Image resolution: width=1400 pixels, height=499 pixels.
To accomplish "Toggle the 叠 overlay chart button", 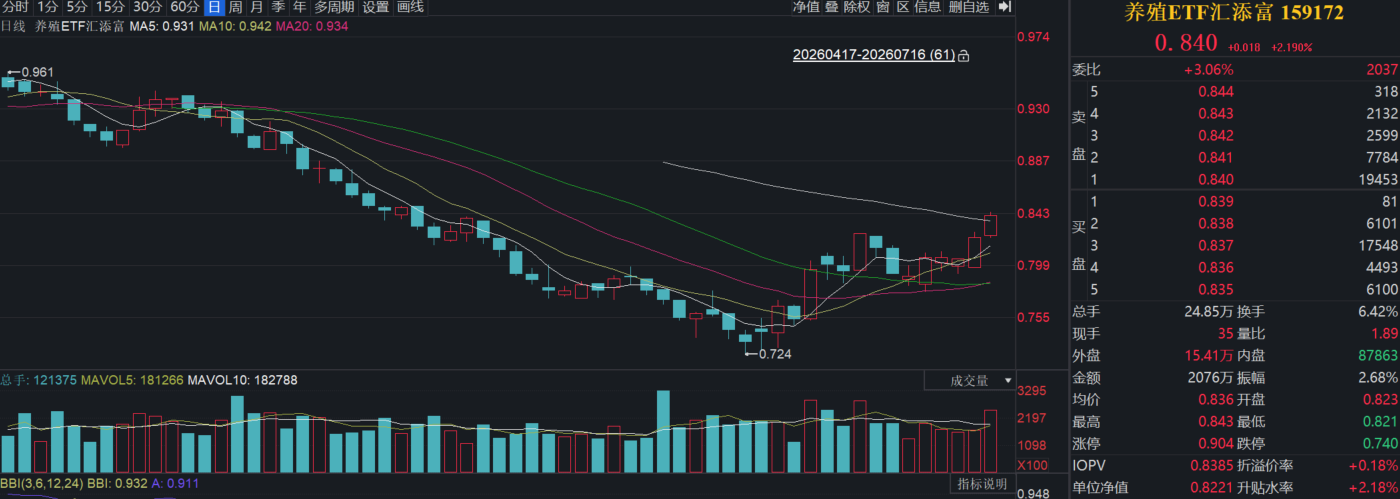I will 831,7.
